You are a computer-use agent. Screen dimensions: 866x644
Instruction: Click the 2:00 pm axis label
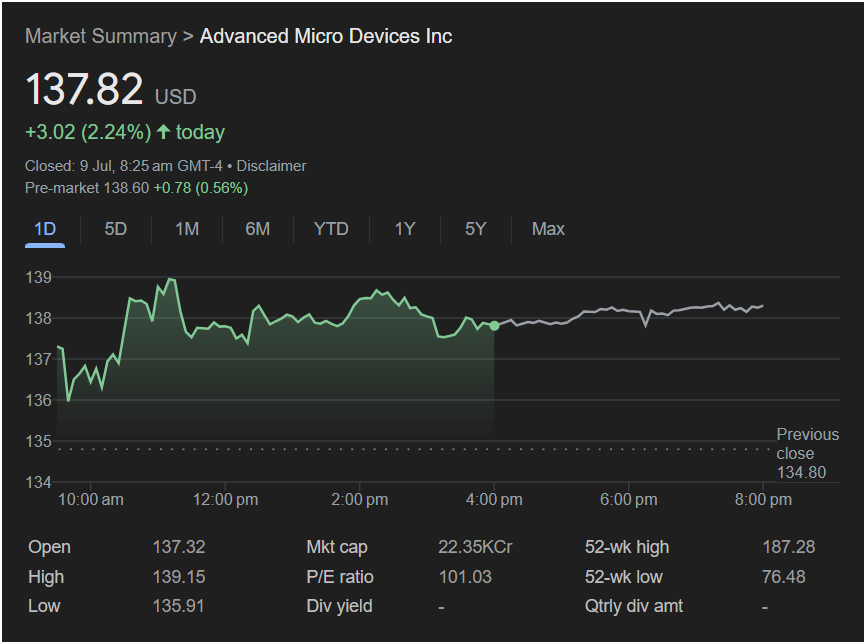360,499
